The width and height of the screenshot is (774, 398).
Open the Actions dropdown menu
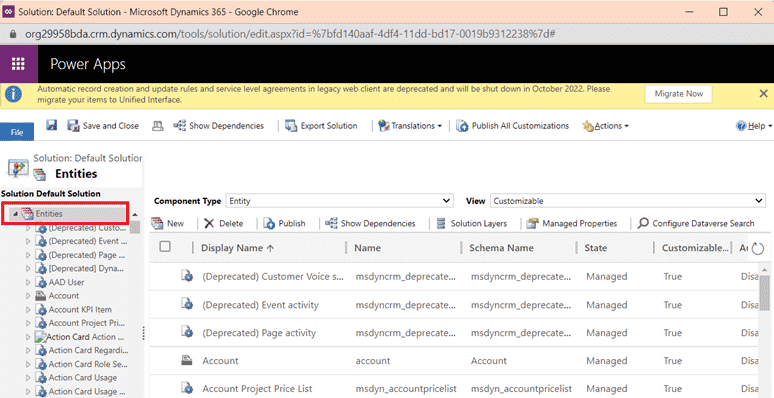point(606,126)
